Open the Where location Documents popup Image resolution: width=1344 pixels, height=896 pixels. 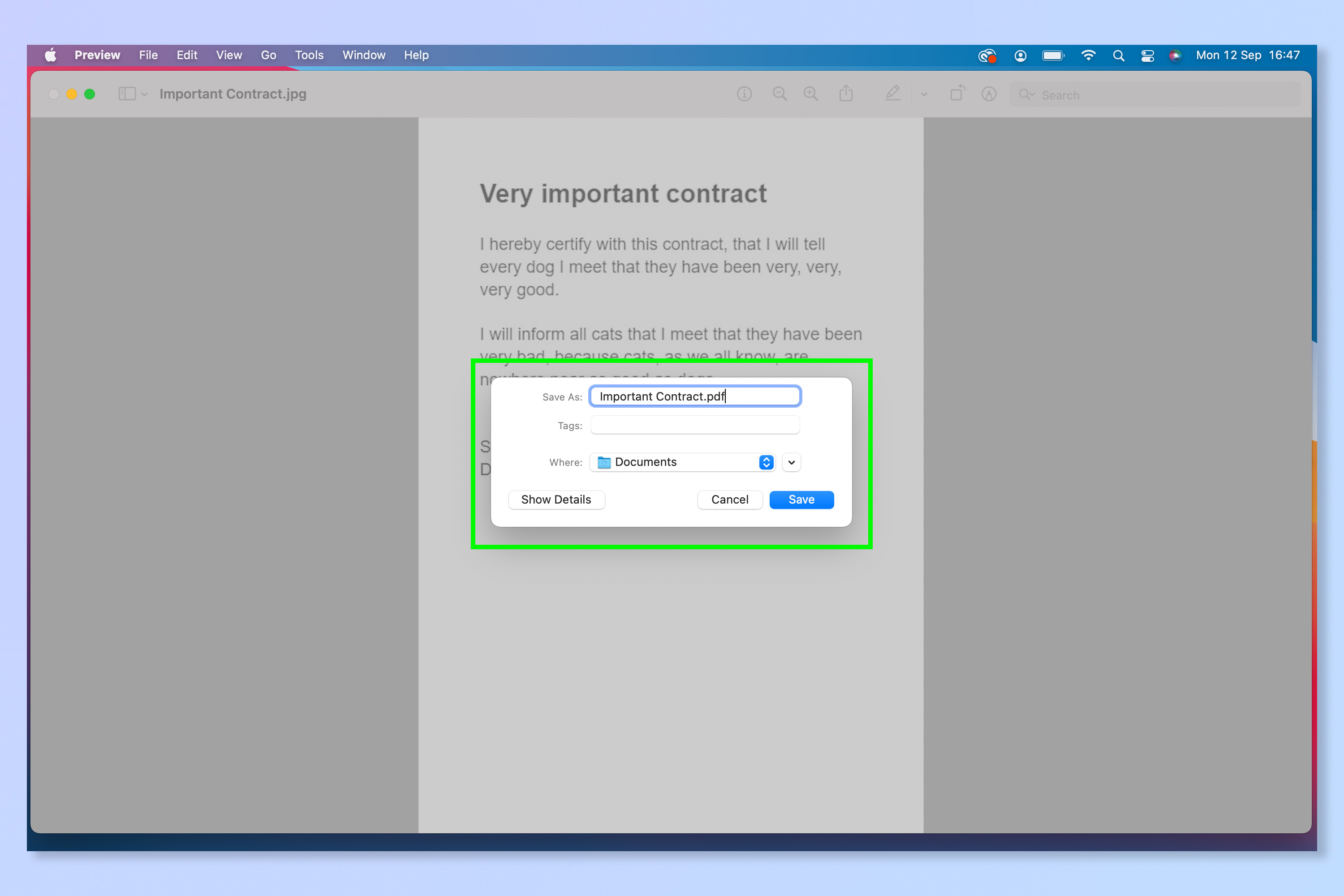683,462
